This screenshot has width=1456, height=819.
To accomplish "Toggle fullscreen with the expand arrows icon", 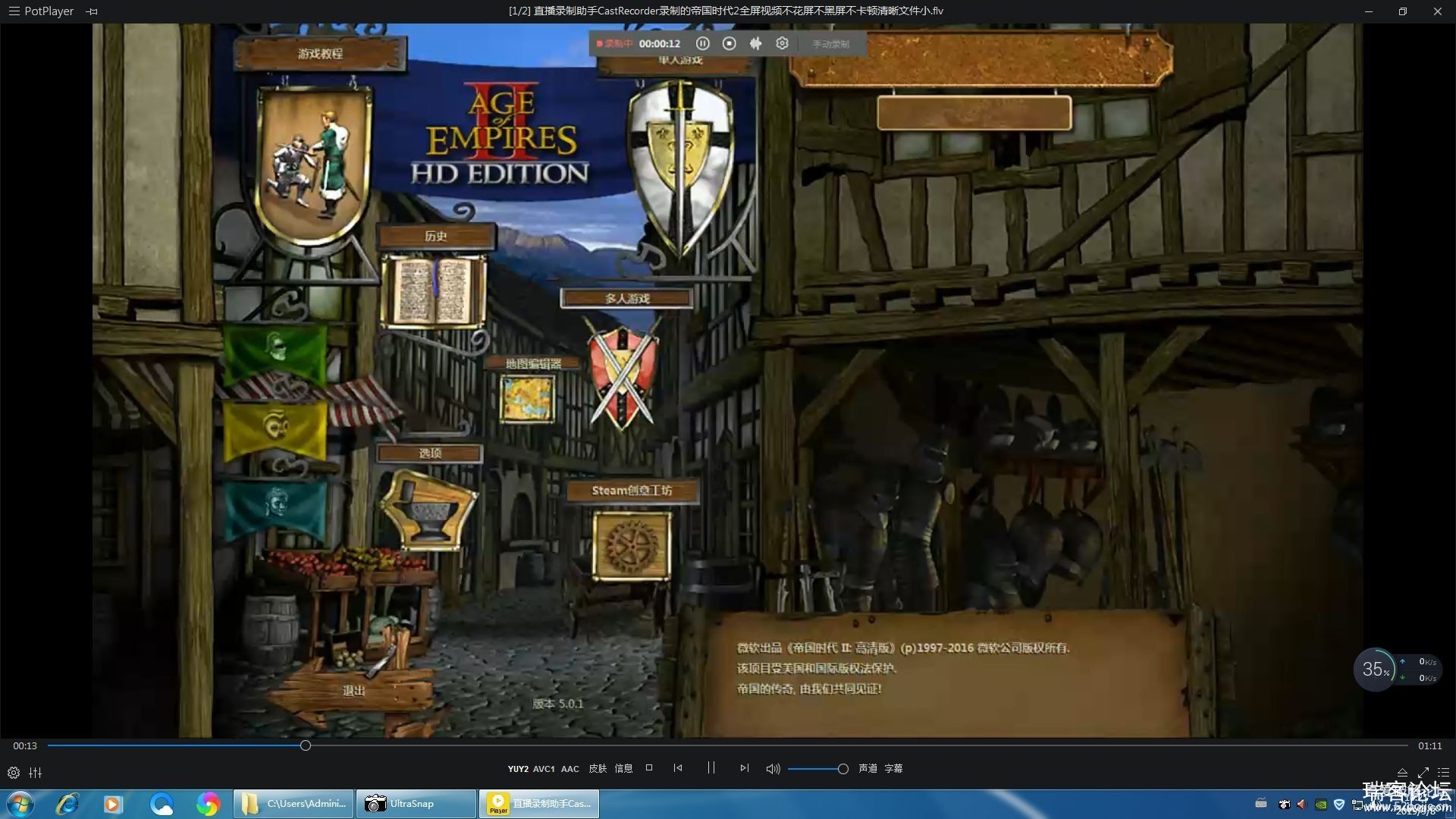I will point(1423,773).
